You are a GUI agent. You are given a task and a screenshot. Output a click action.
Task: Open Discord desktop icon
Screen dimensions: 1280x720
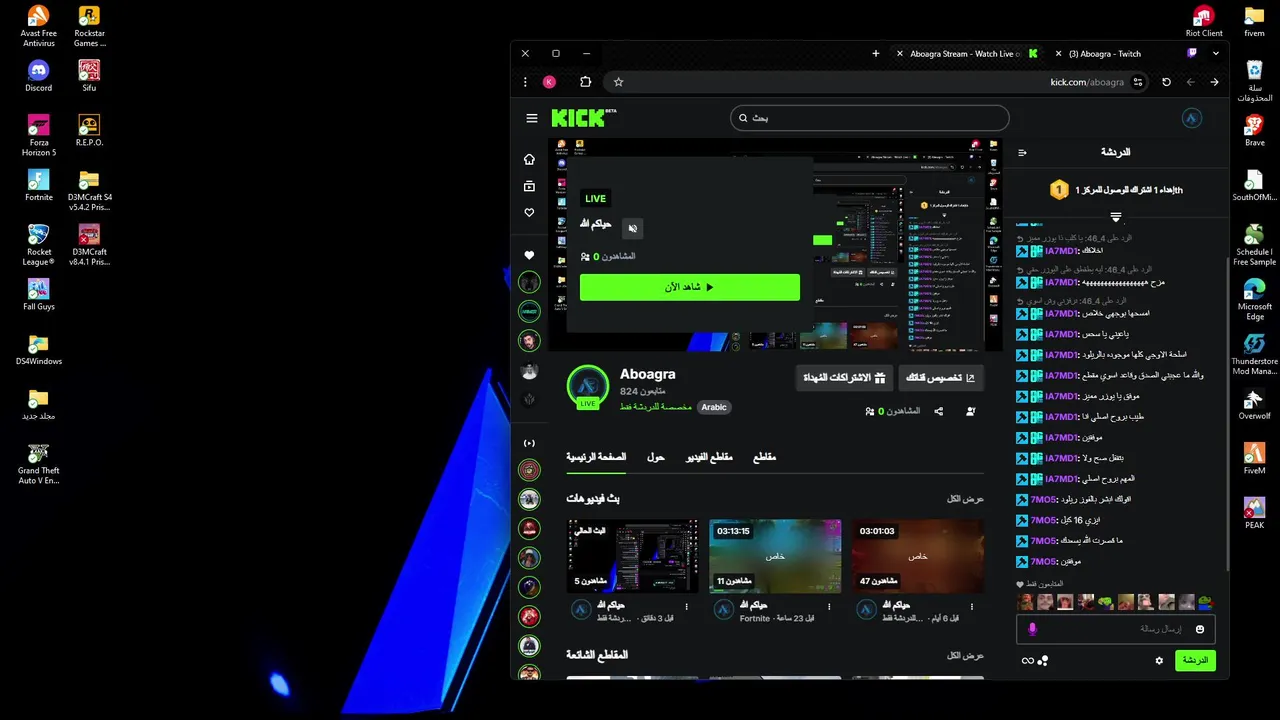[x=38, y=76]
